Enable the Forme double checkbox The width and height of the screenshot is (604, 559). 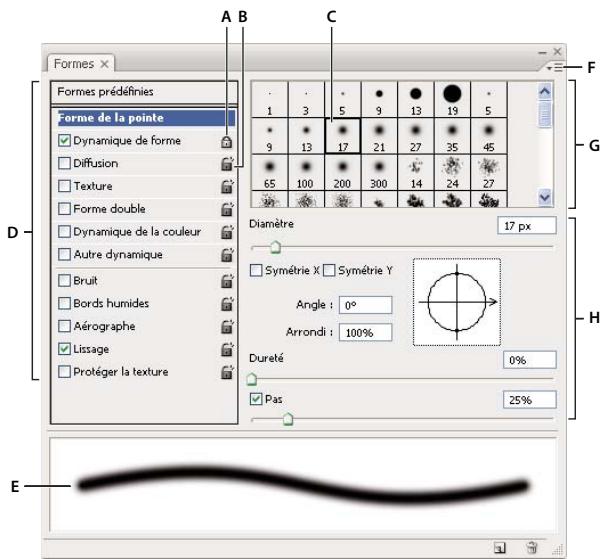[64, 208]
